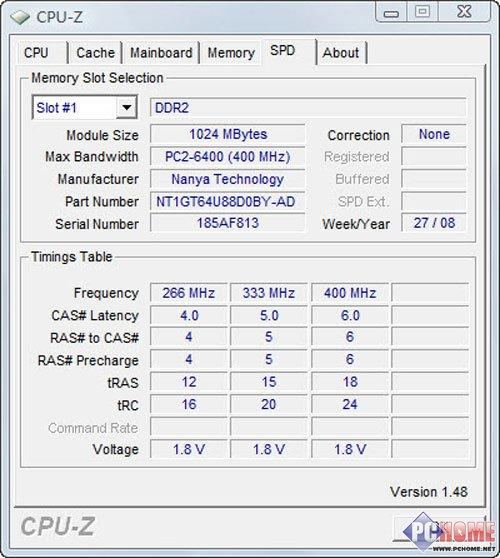Open the Mainboard tab
The width and height of the screenshot is (500, 558).
coord(161,53)
